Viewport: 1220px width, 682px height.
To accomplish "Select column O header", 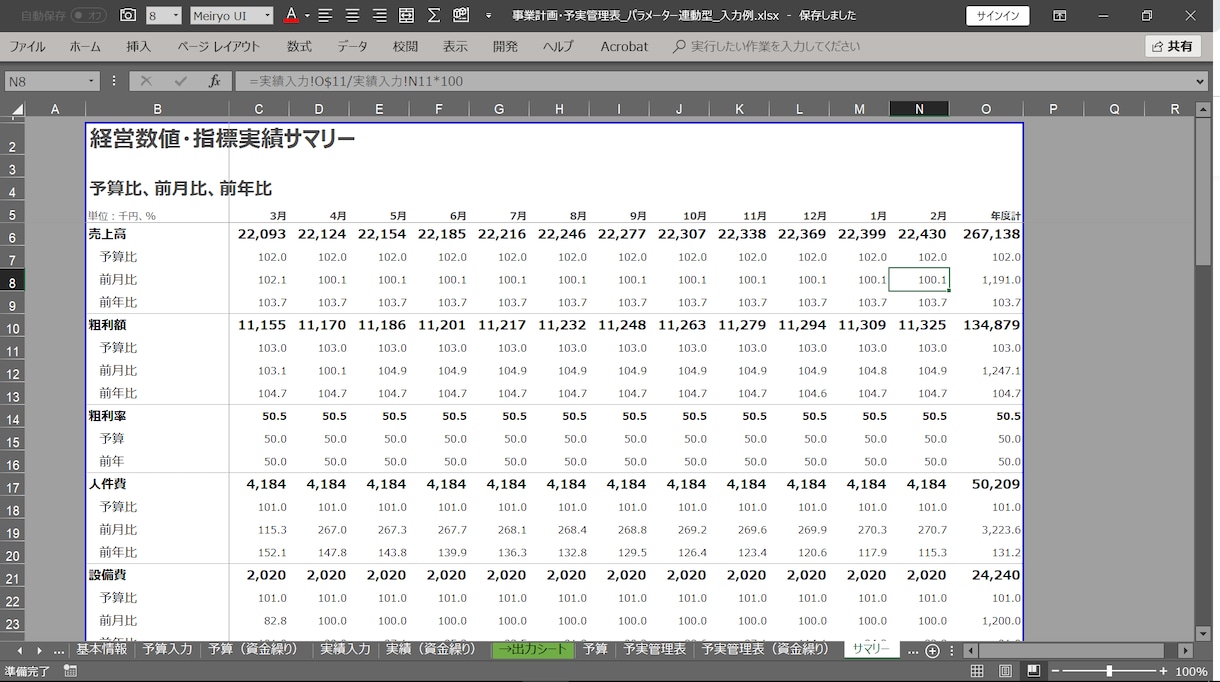I will coord(986,109).
